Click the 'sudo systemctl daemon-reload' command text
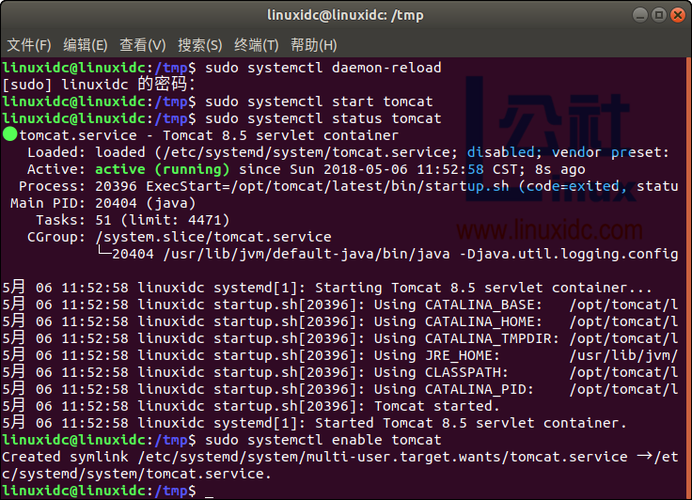This screenshot has width=692, height=500. click(323, 68)
